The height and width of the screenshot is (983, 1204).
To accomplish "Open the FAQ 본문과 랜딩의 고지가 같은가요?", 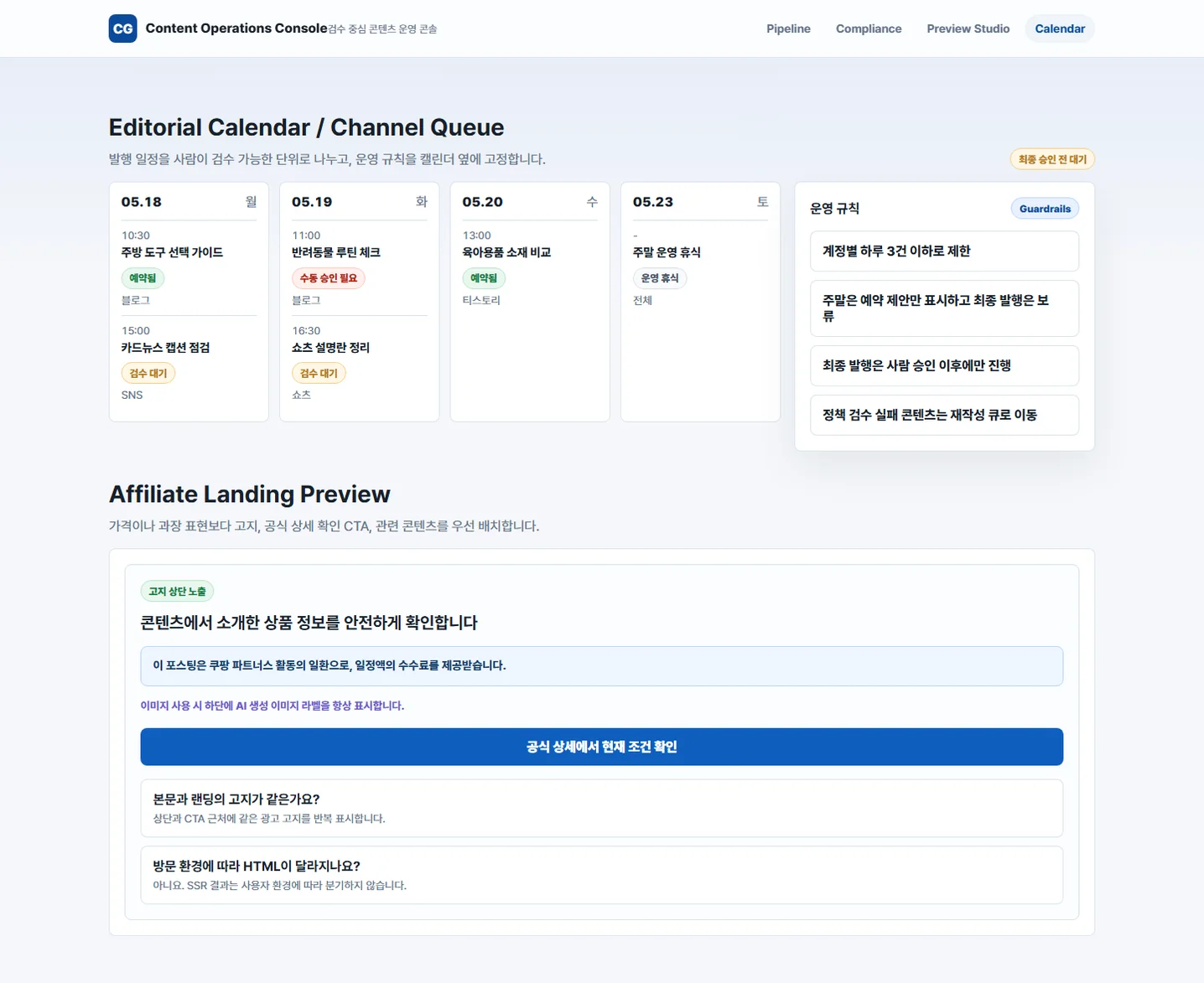I will point(601,809).
